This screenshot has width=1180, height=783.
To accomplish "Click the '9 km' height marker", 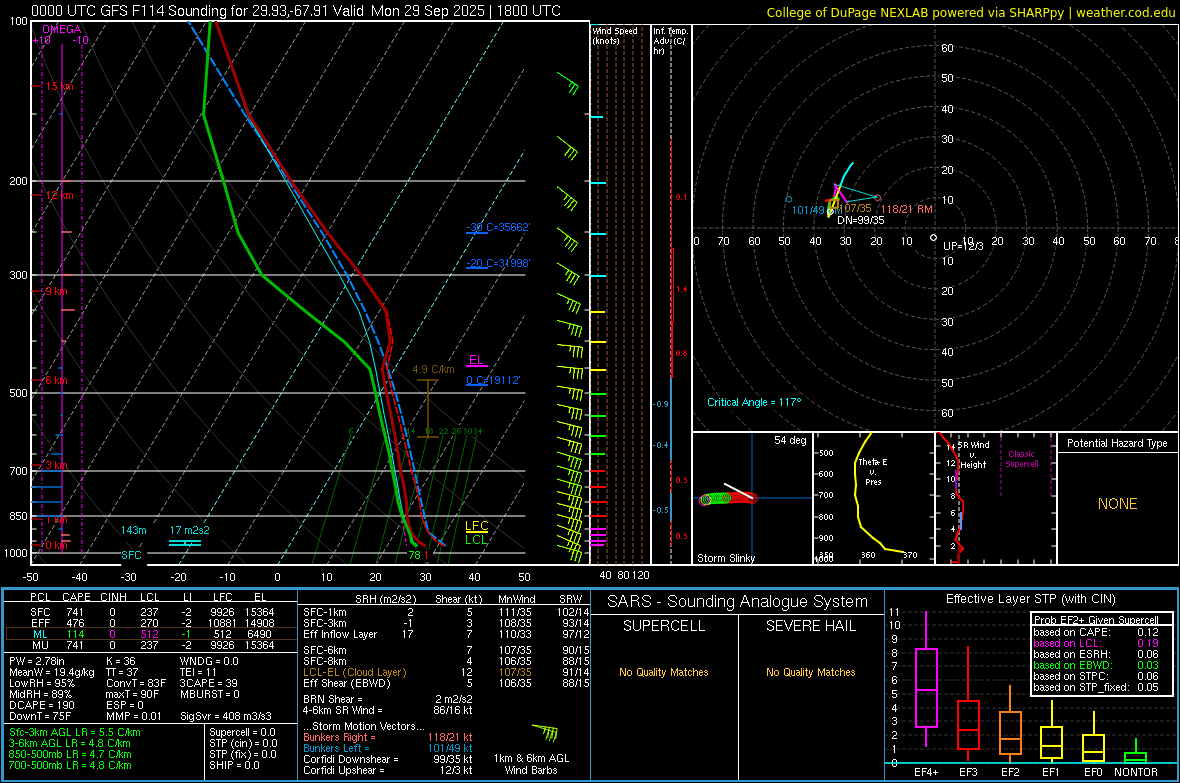I will click(56, 291).
